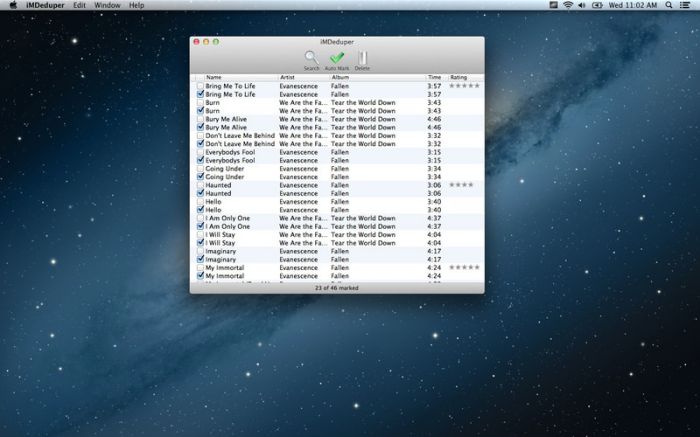Click the menu bar clock Wed 11:02 AM
The image size is (700, 437).
pyautogui.click(x=633, y=5)
